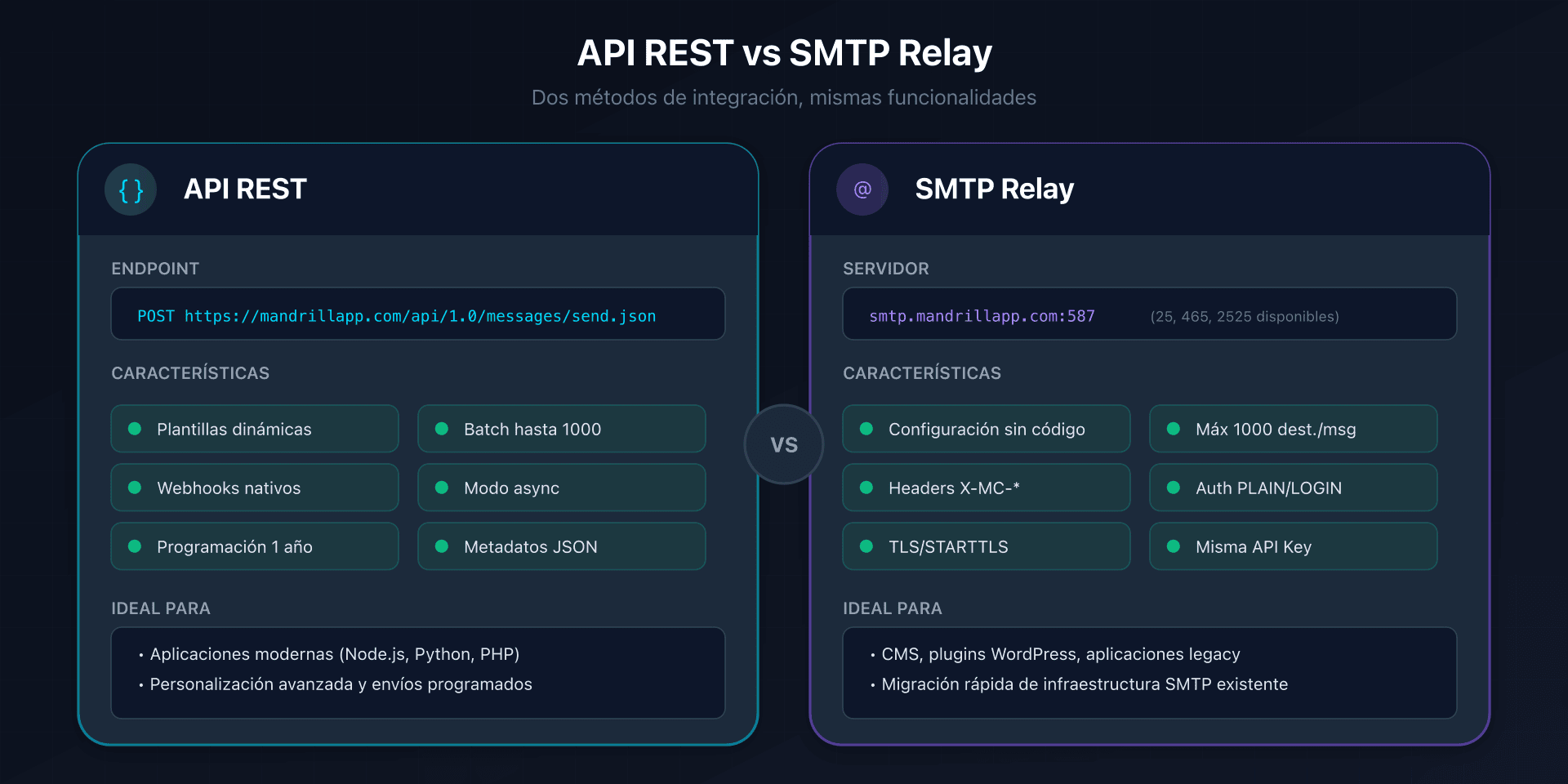
Task: Click the green dot beside TLS/STARTTLS
Action: pos(866,546)
